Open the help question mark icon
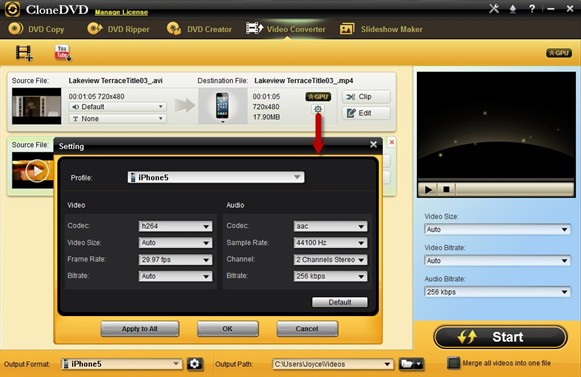This screenshot has width=581, height=377. coord(532,9)
